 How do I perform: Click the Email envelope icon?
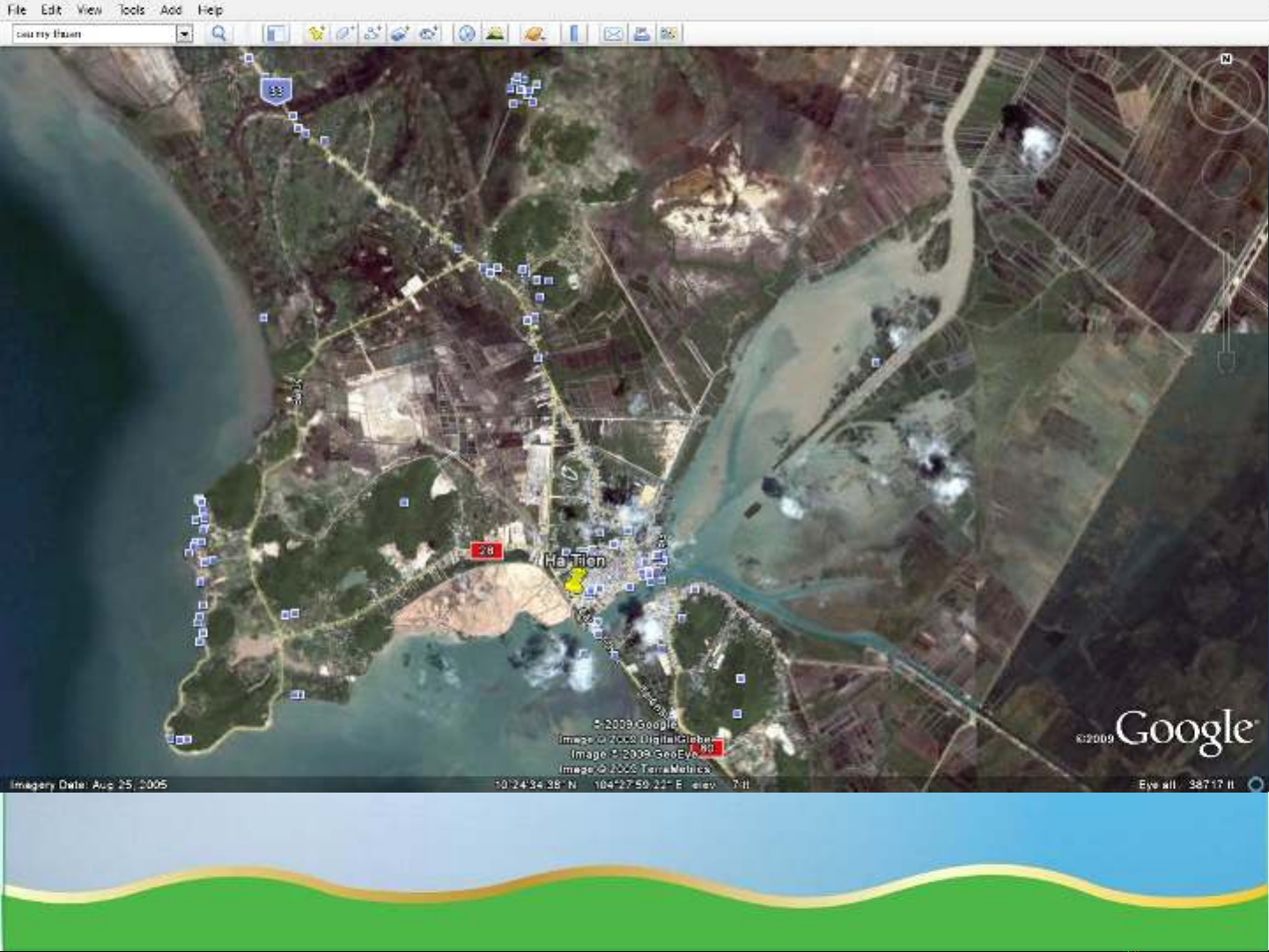613,34
